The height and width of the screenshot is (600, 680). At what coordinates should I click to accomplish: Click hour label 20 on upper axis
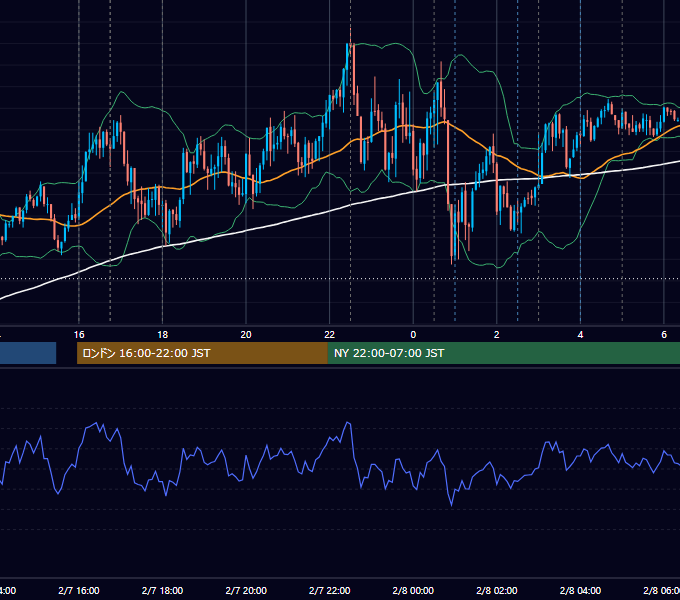(246, 335)
